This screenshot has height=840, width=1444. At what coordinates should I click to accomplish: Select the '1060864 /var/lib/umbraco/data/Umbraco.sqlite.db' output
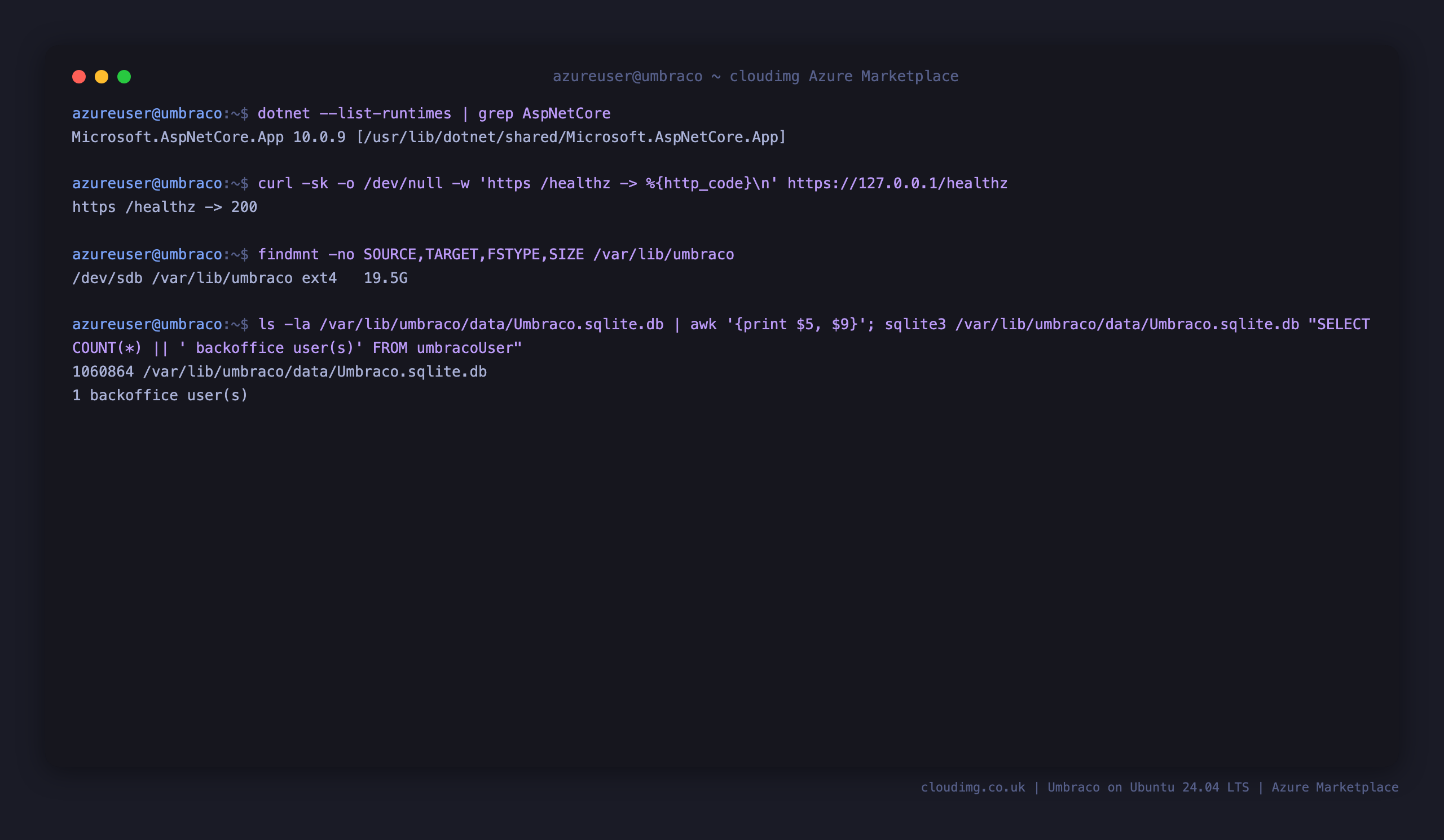pos(279,372)
